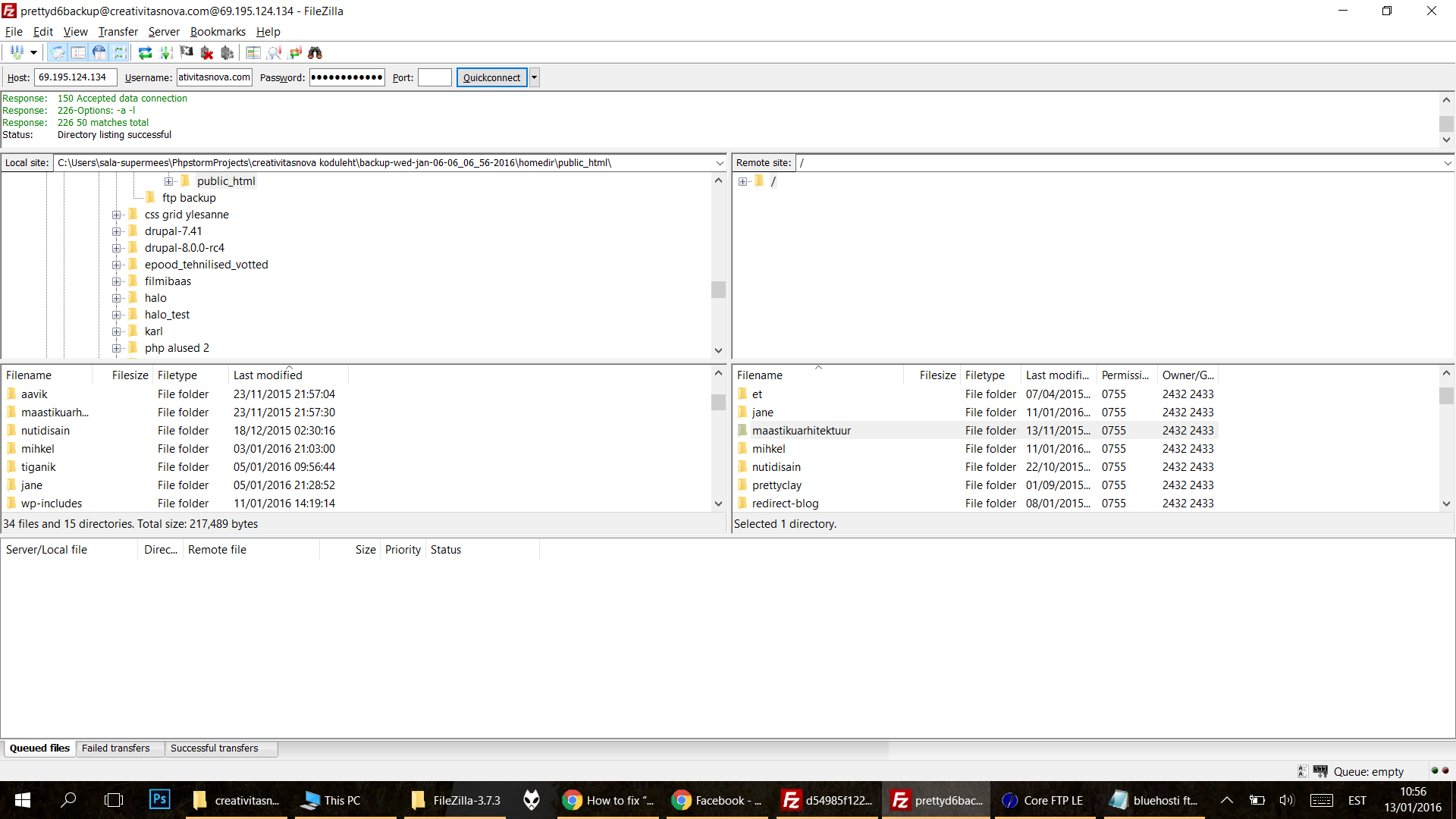Select the nutidisain folder in local panel
Viewport: 1456px width, 819px height.
pyautogui.click(x=43, y=430)
